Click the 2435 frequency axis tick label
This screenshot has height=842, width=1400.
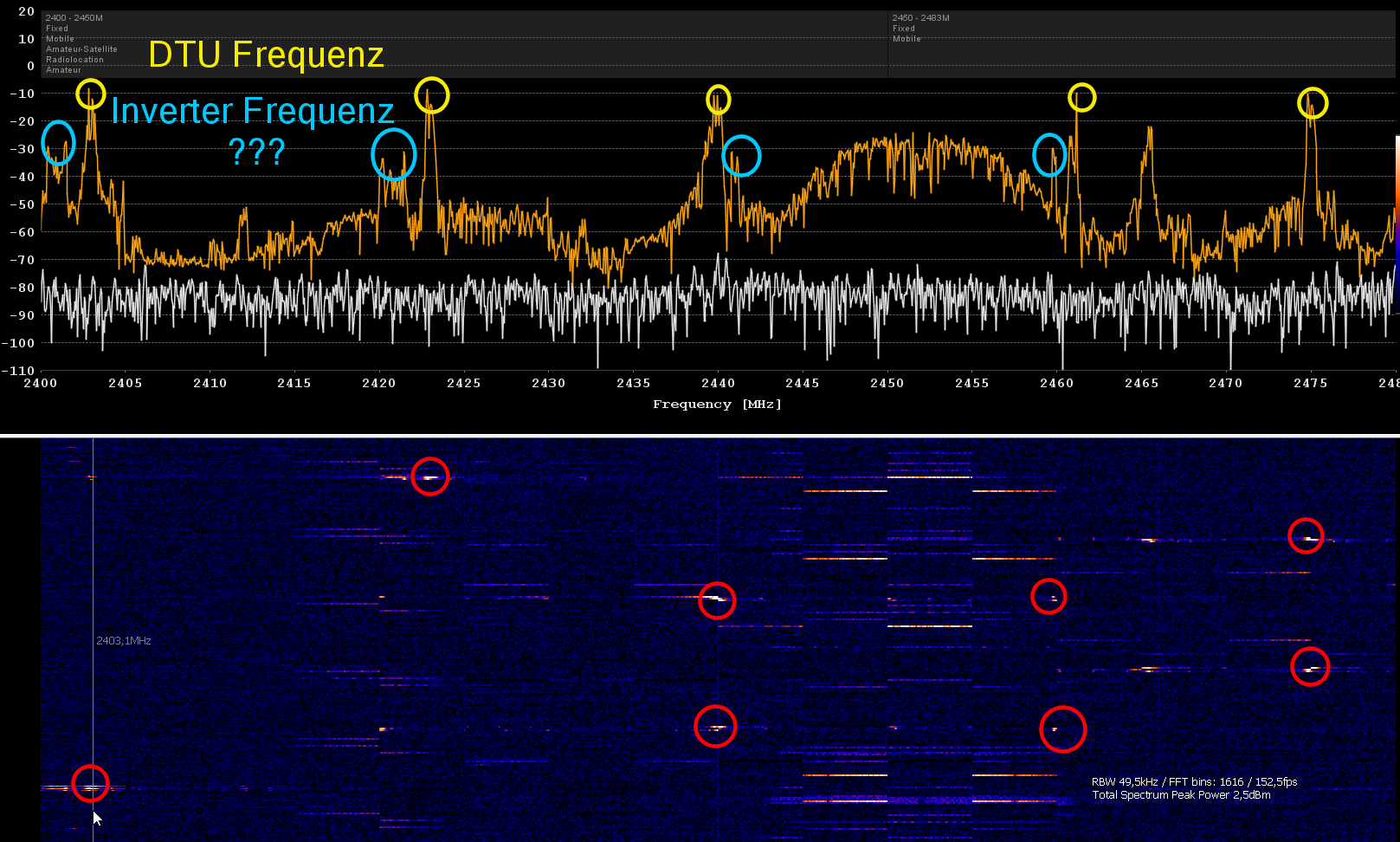(633, 383)
